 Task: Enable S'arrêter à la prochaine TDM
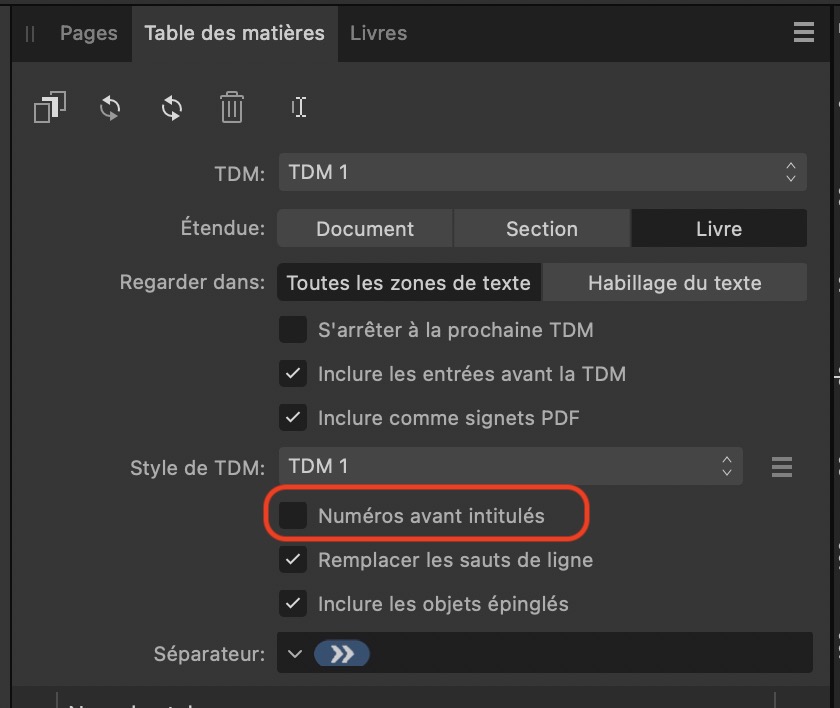click(292, 329)
